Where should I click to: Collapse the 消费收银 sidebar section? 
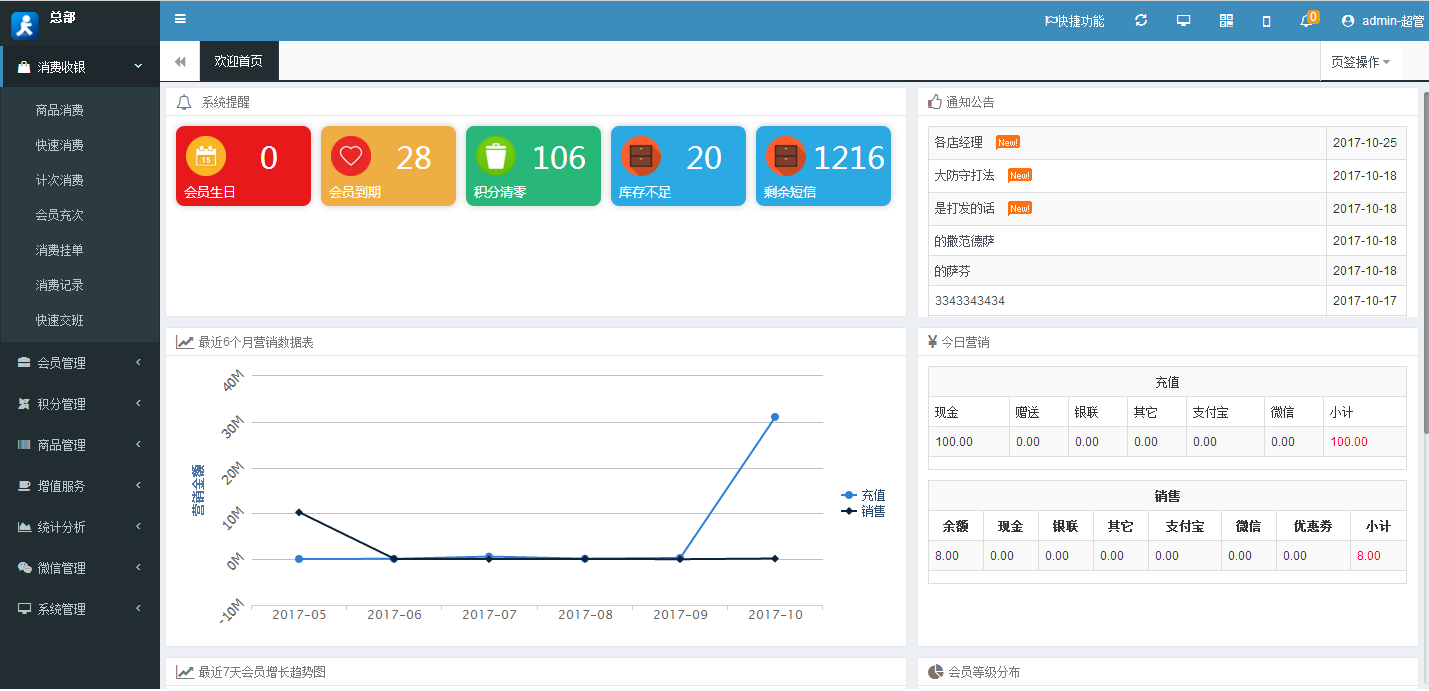(80, 67)
